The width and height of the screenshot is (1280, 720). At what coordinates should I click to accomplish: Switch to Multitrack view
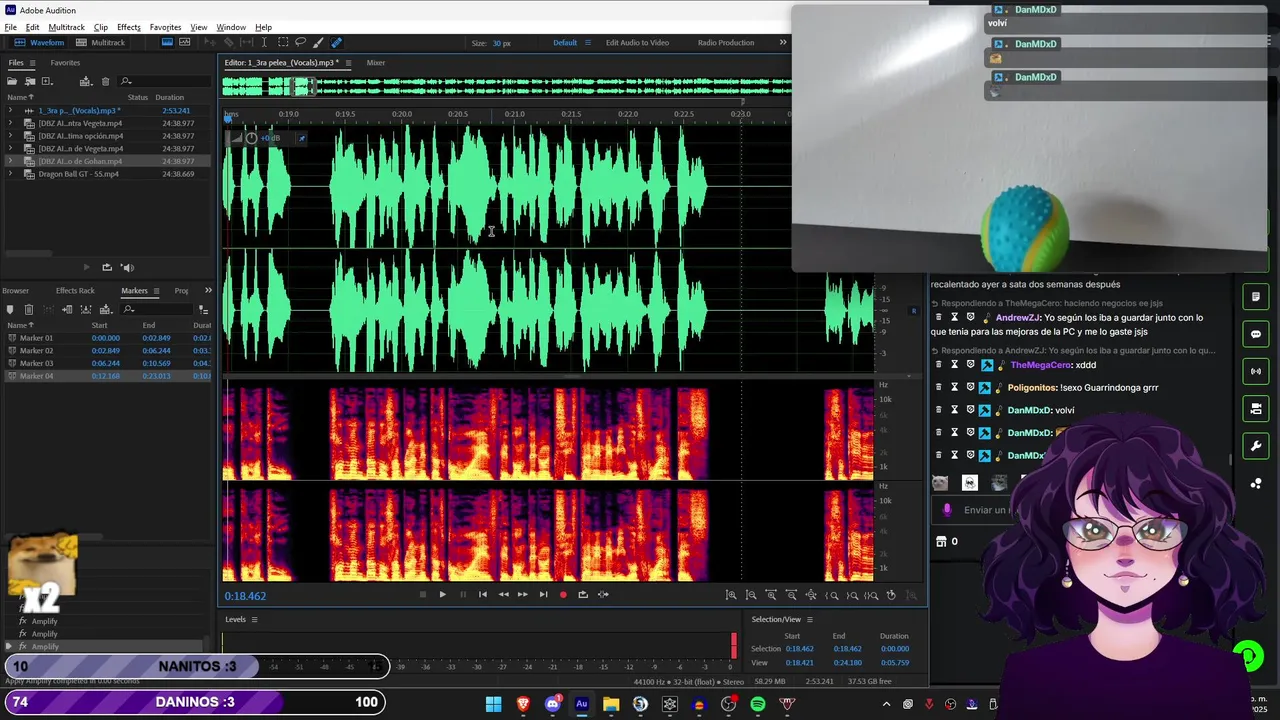100,43
